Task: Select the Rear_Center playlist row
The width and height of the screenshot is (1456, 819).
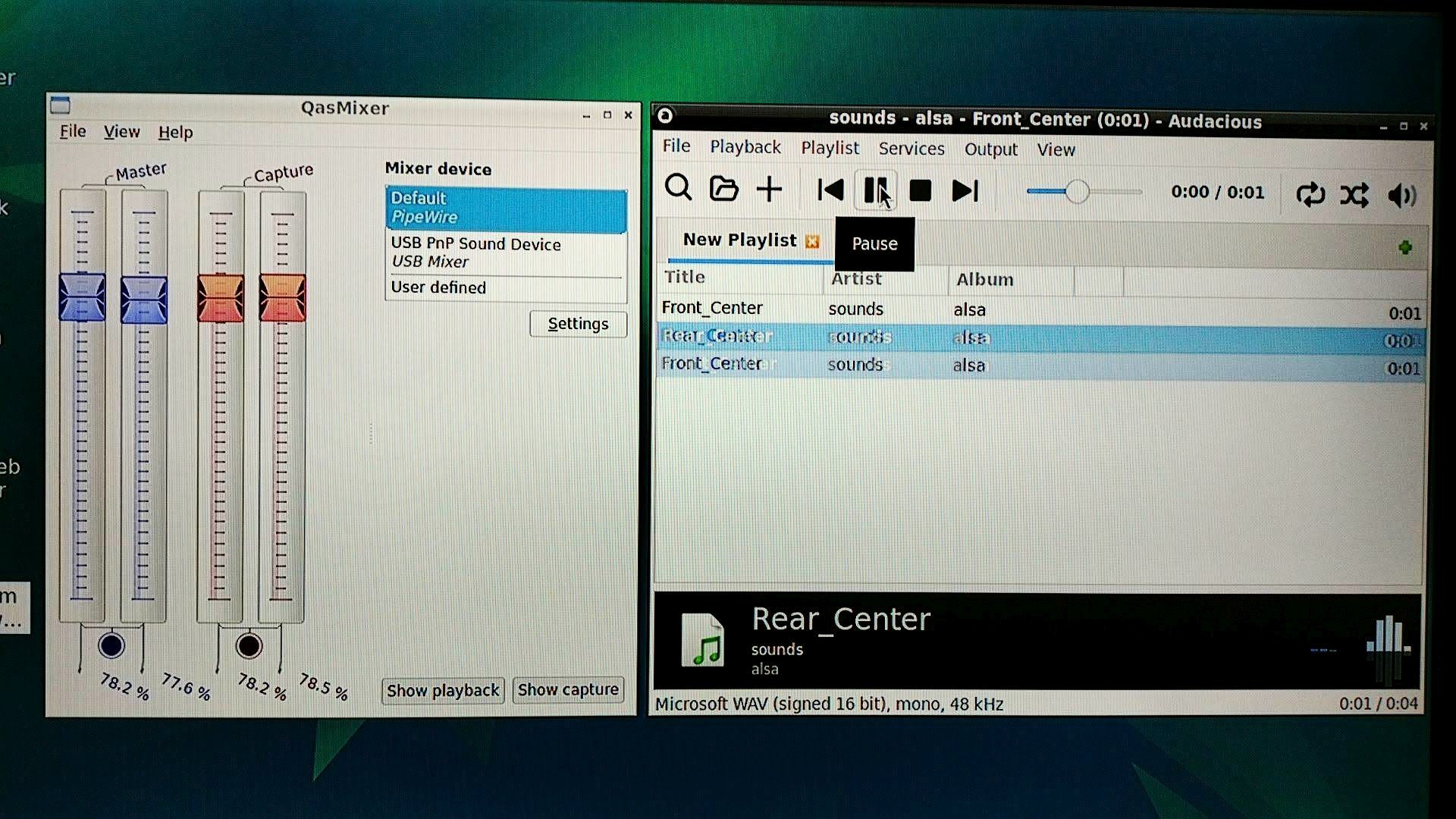Action: pos(1040,338)
